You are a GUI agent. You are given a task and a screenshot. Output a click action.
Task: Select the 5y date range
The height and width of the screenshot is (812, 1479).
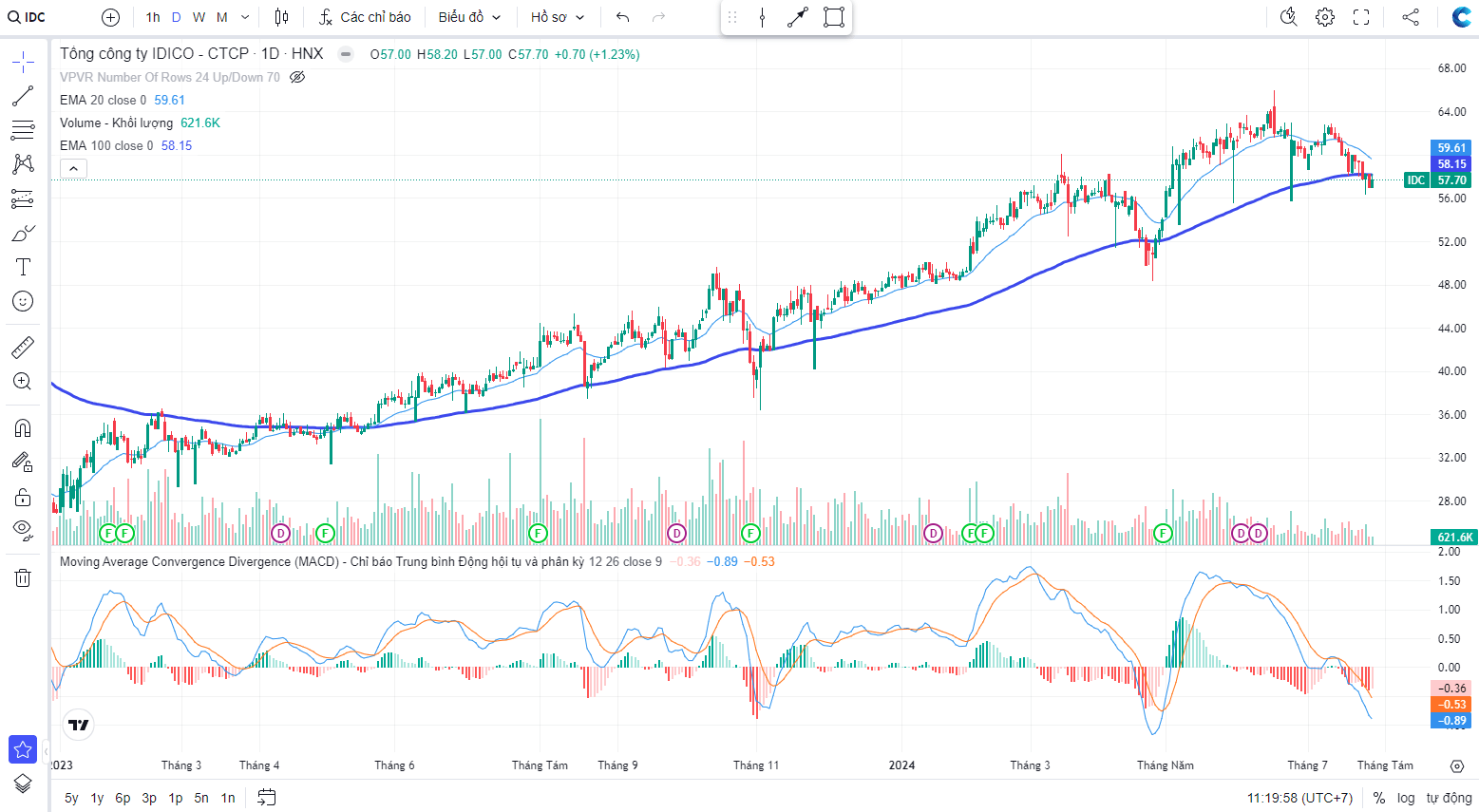[x=71, y=798]
